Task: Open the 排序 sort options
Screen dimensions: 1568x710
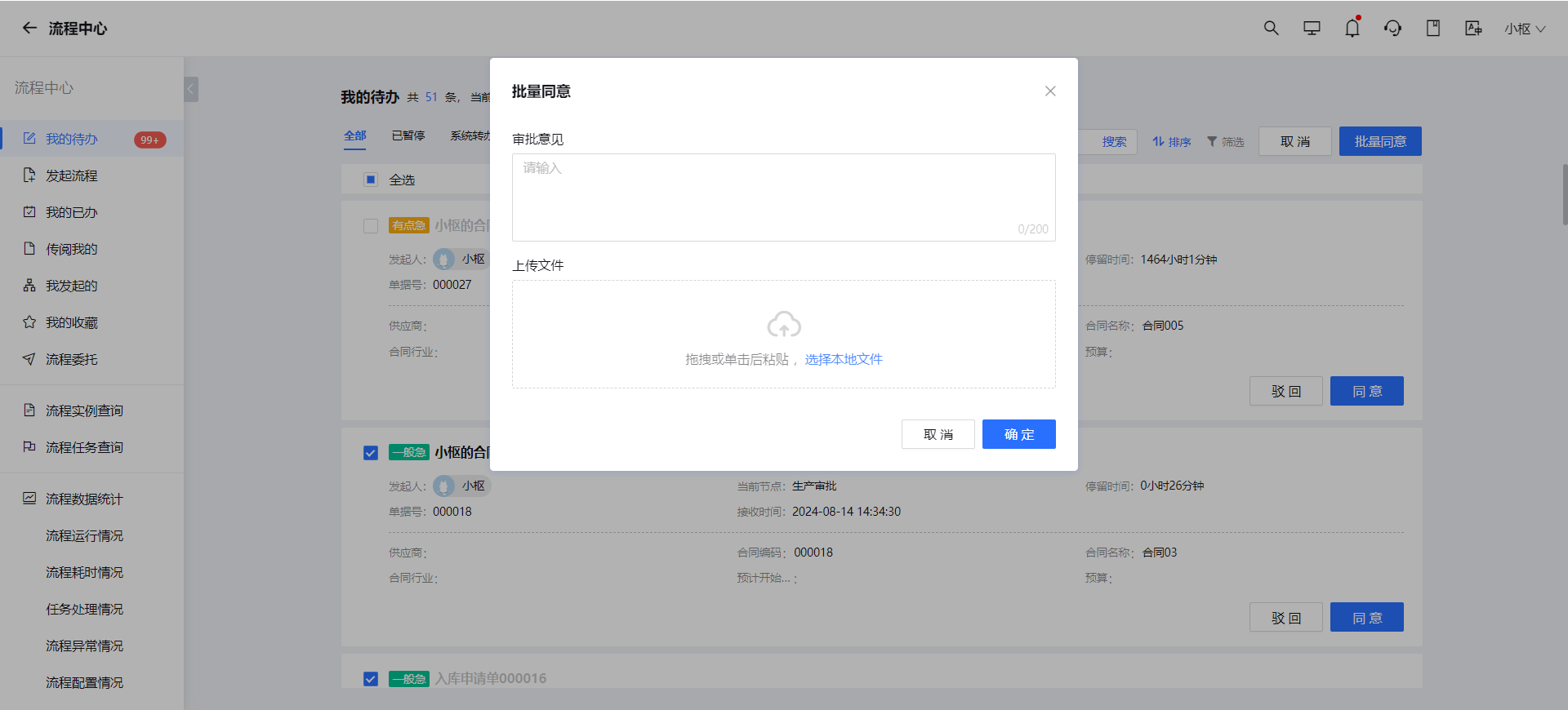Action: click(1172, 142)
